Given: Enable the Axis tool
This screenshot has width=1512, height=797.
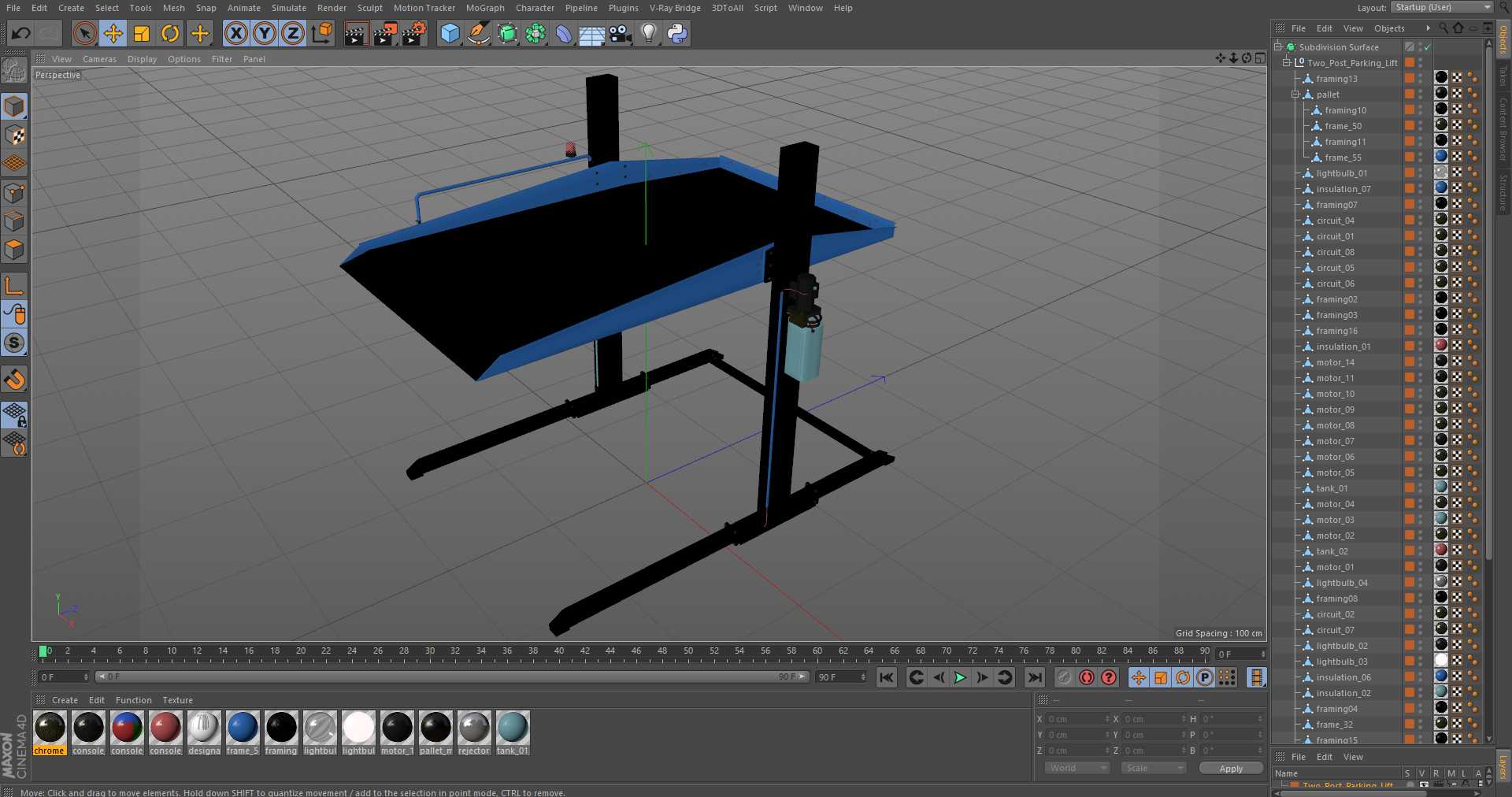Looking at the screenshot, I should (x=14, y=285).
